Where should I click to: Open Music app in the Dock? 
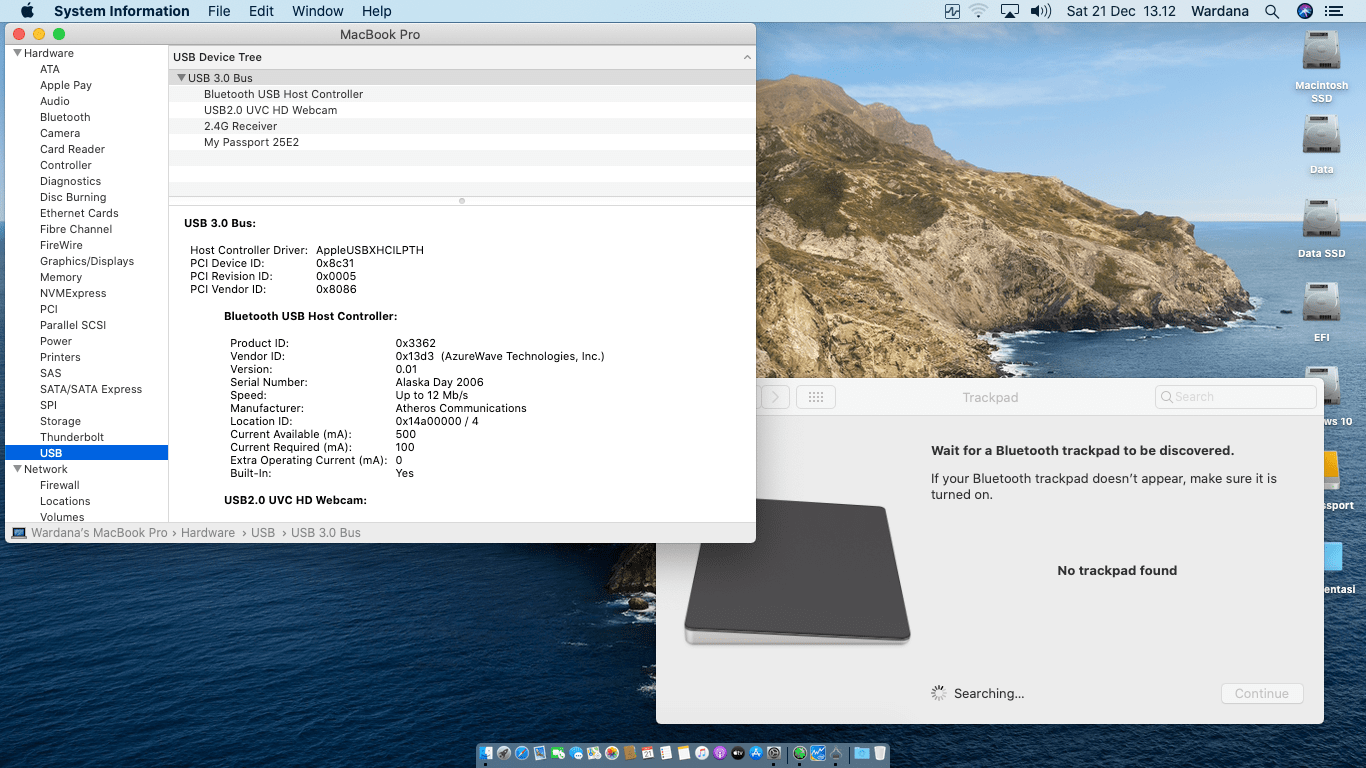coord(702,753)
